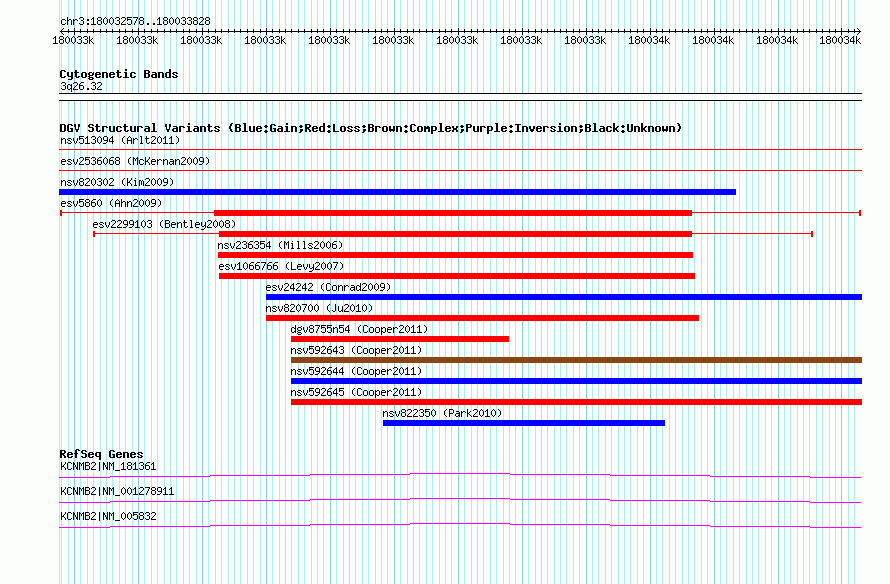Click the 3q26.32 band label
The image size is (890, 584).
pos(81,86)
